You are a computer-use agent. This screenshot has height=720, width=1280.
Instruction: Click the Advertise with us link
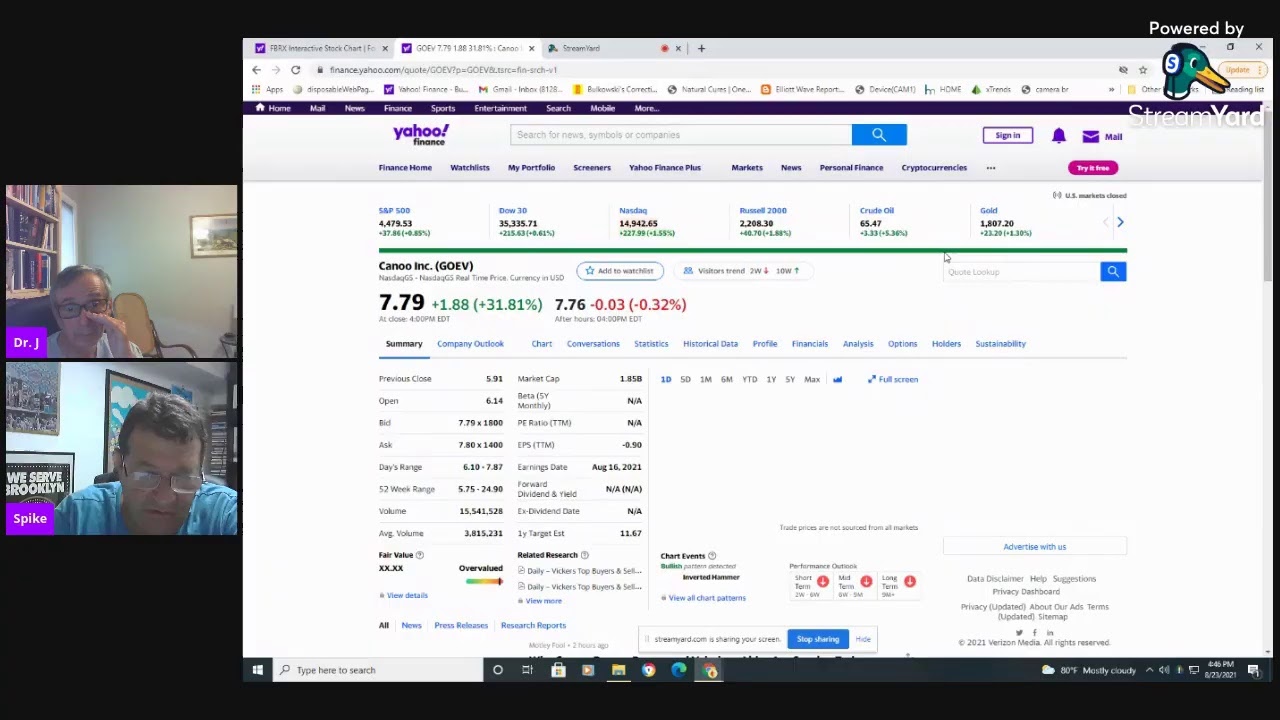point(1035,547)
